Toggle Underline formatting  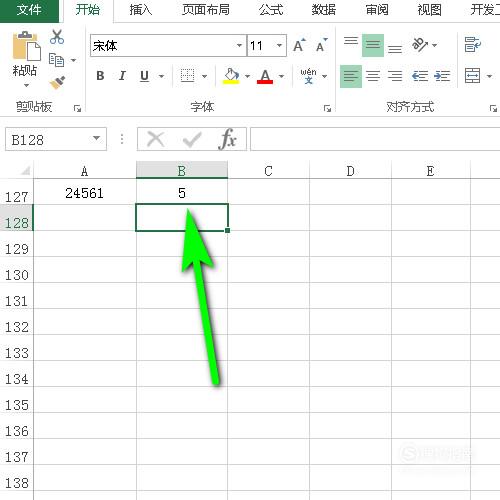[x=144, y=76]
